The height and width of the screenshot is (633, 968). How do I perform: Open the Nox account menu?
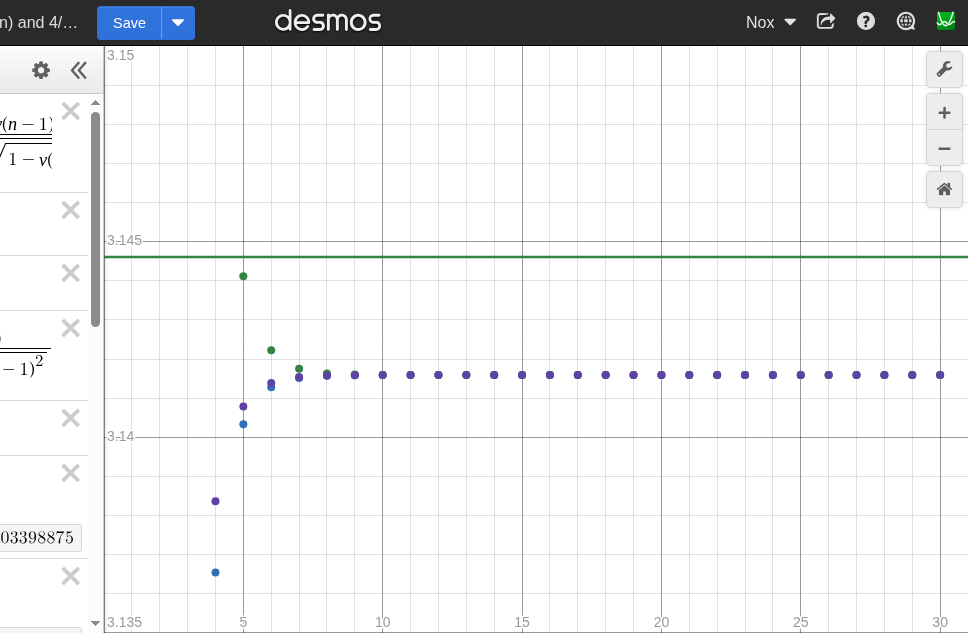770,22
